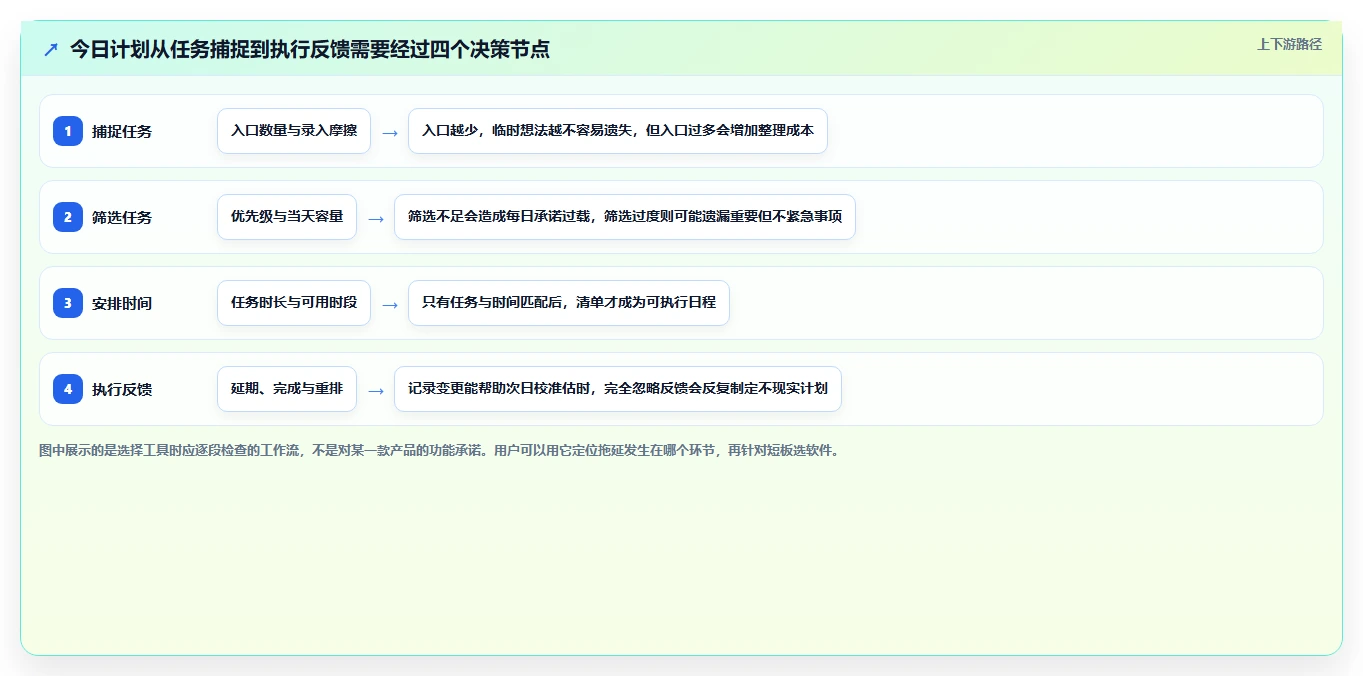This screenshot has height=676, width=1363.
Task: Click the 上下游路径 label in header
Action: click(1289, 44)
